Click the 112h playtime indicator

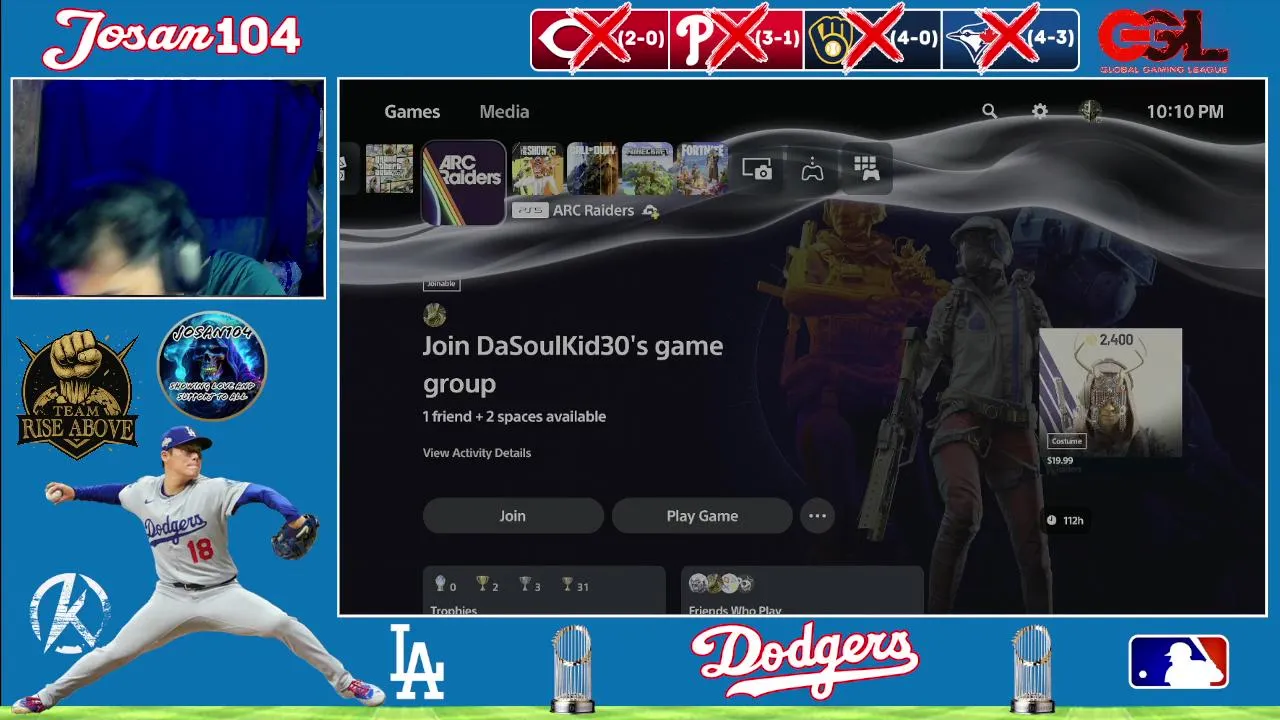click(1065, 520)
